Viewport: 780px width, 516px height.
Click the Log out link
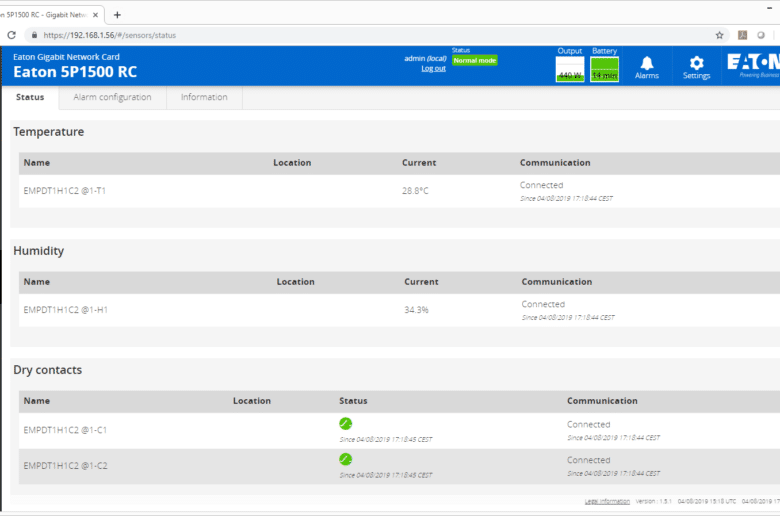pyautogui.click(x=433, y=68)
